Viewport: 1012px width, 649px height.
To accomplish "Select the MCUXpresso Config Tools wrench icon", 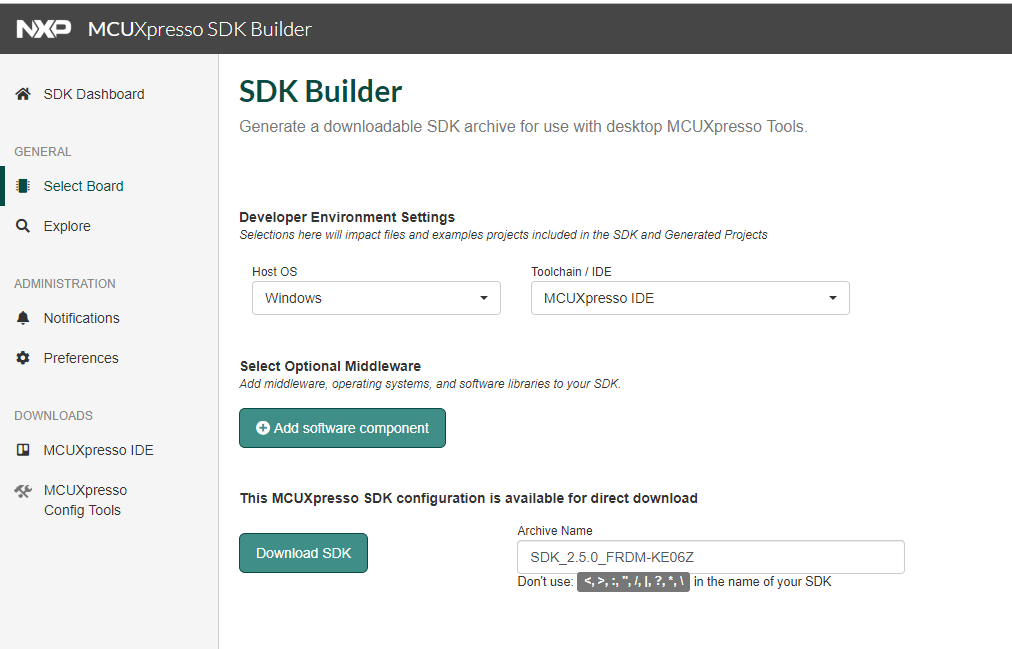I will click(23, 490).
